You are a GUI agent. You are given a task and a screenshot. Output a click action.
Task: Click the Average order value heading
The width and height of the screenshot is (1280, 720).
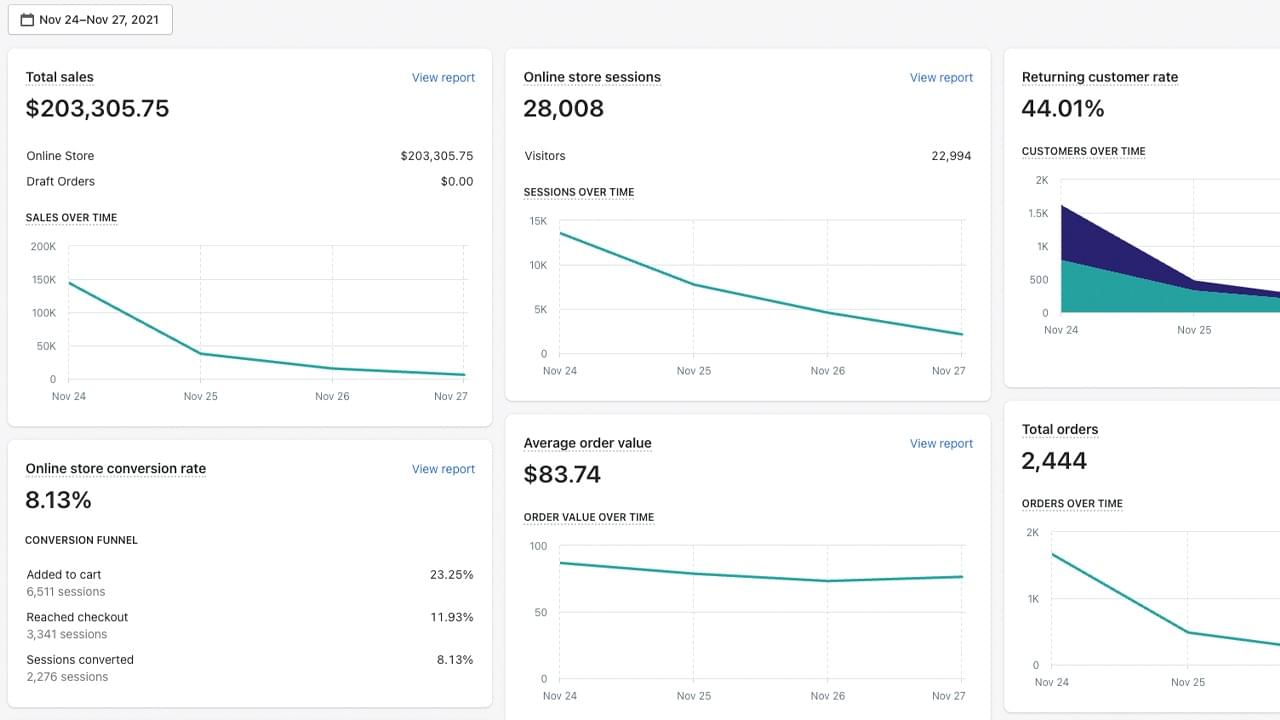click(x=587, y=444)
